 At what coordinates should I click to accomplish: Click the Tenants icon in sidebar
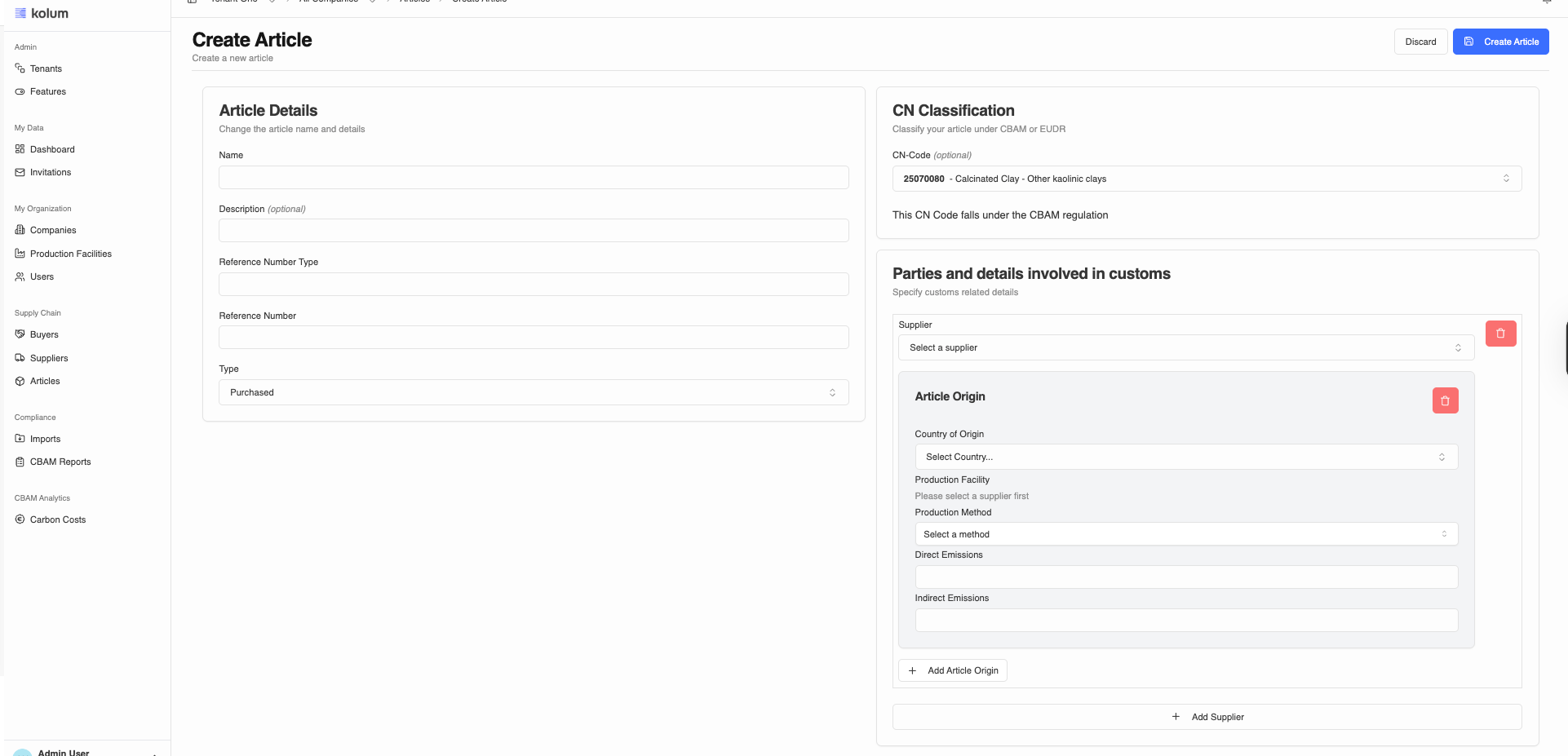point(20,69)
